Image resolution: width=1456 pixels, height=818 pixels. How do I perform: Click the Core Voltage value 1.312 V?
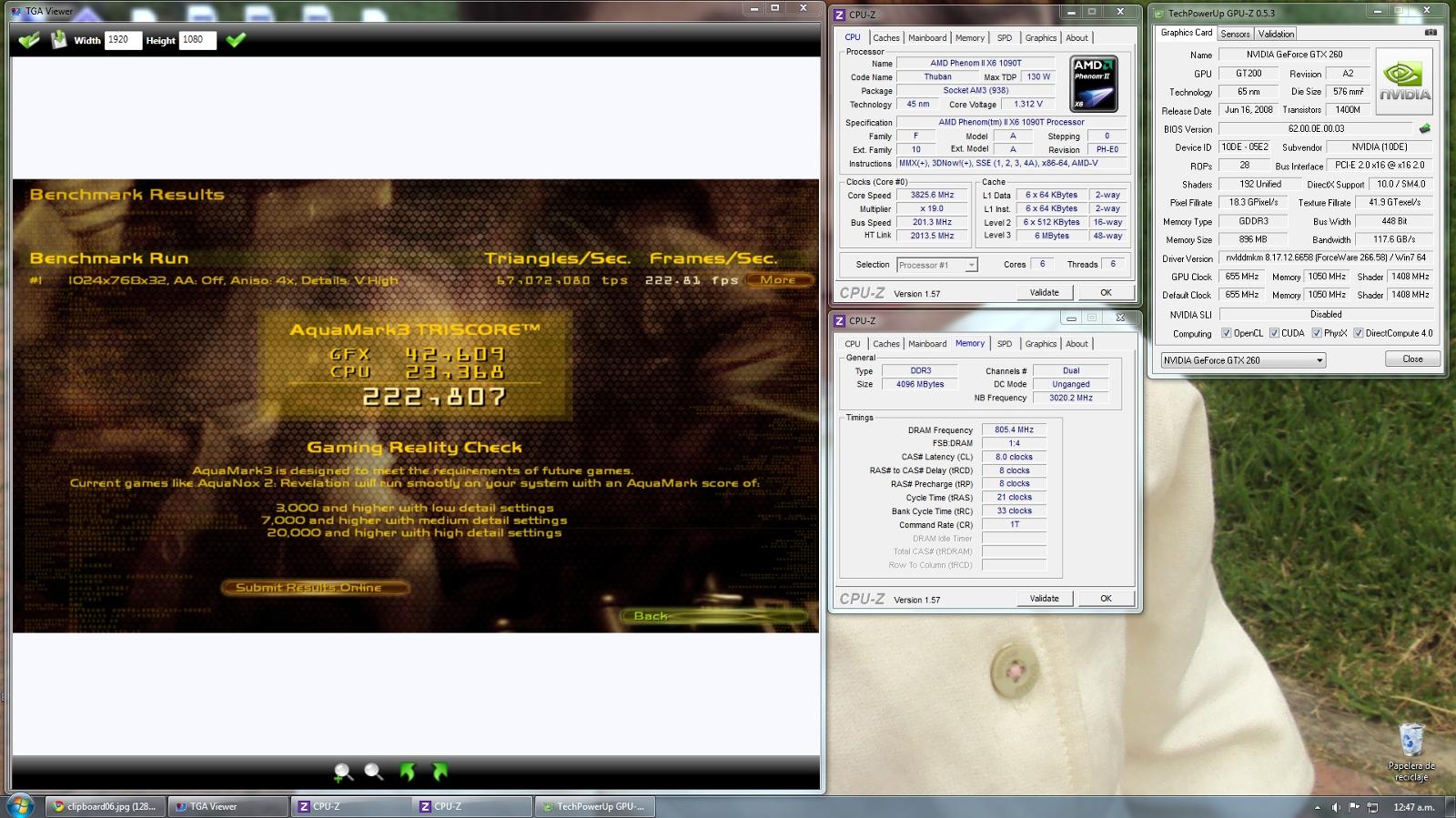point(1028,104)
